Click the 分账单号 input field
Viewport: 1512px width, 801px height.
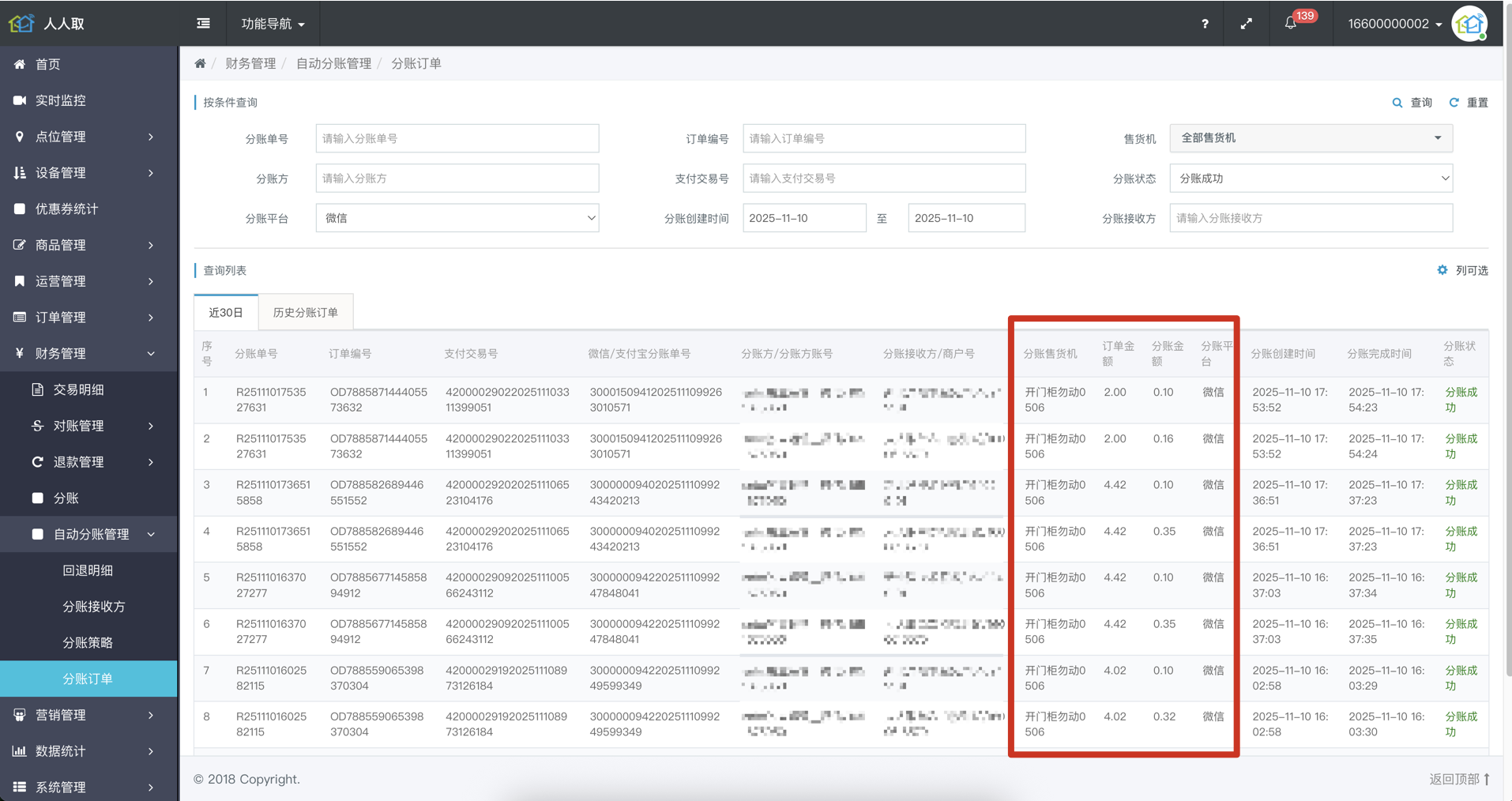pos(457,138)
